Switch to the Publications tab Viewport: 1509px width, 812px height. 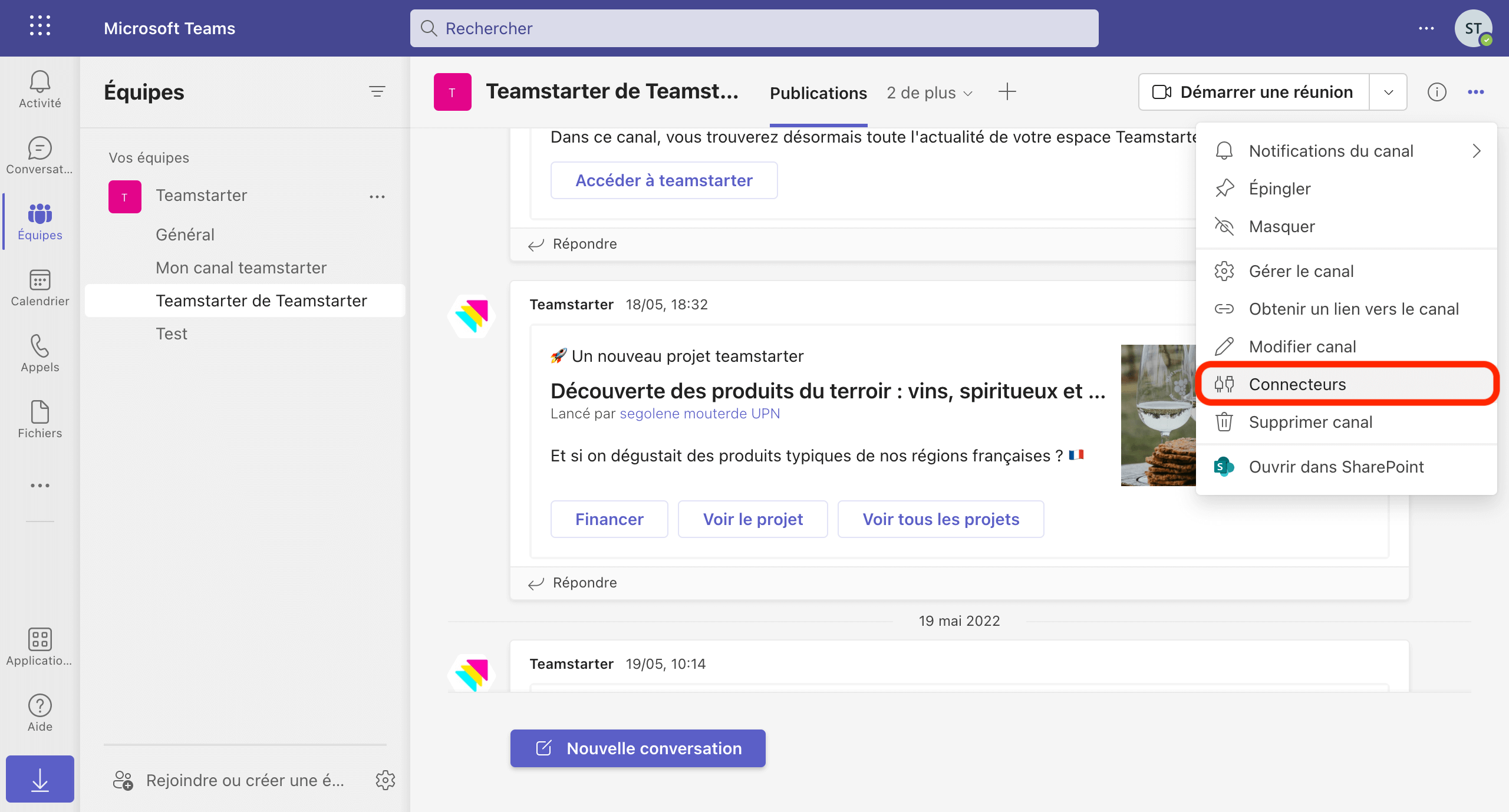point(818,93)
